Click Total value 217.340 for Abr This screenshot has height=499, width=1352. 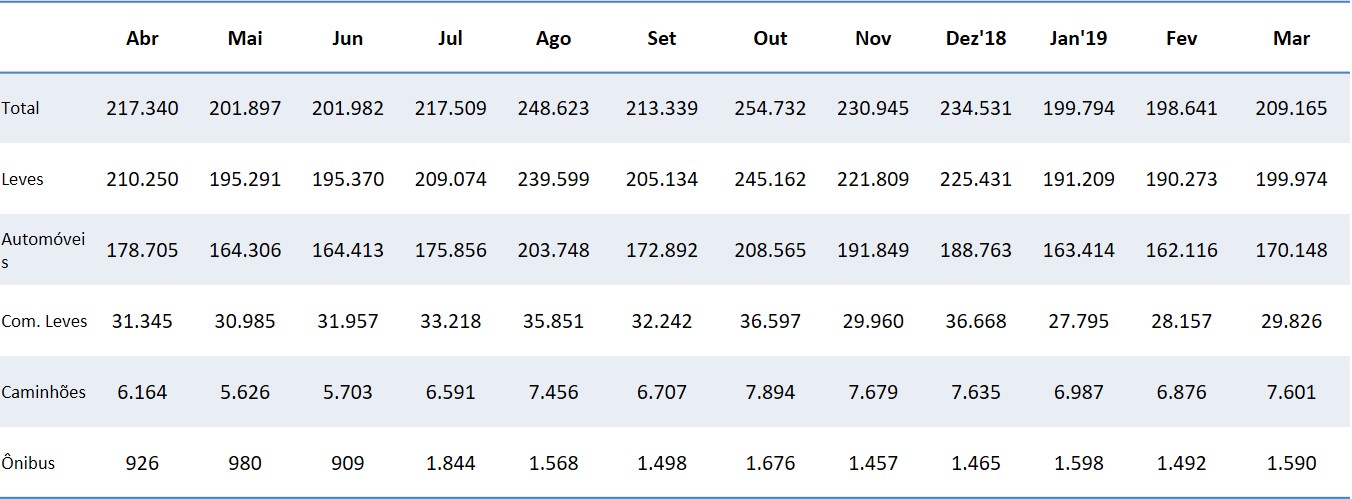[142, 108]
